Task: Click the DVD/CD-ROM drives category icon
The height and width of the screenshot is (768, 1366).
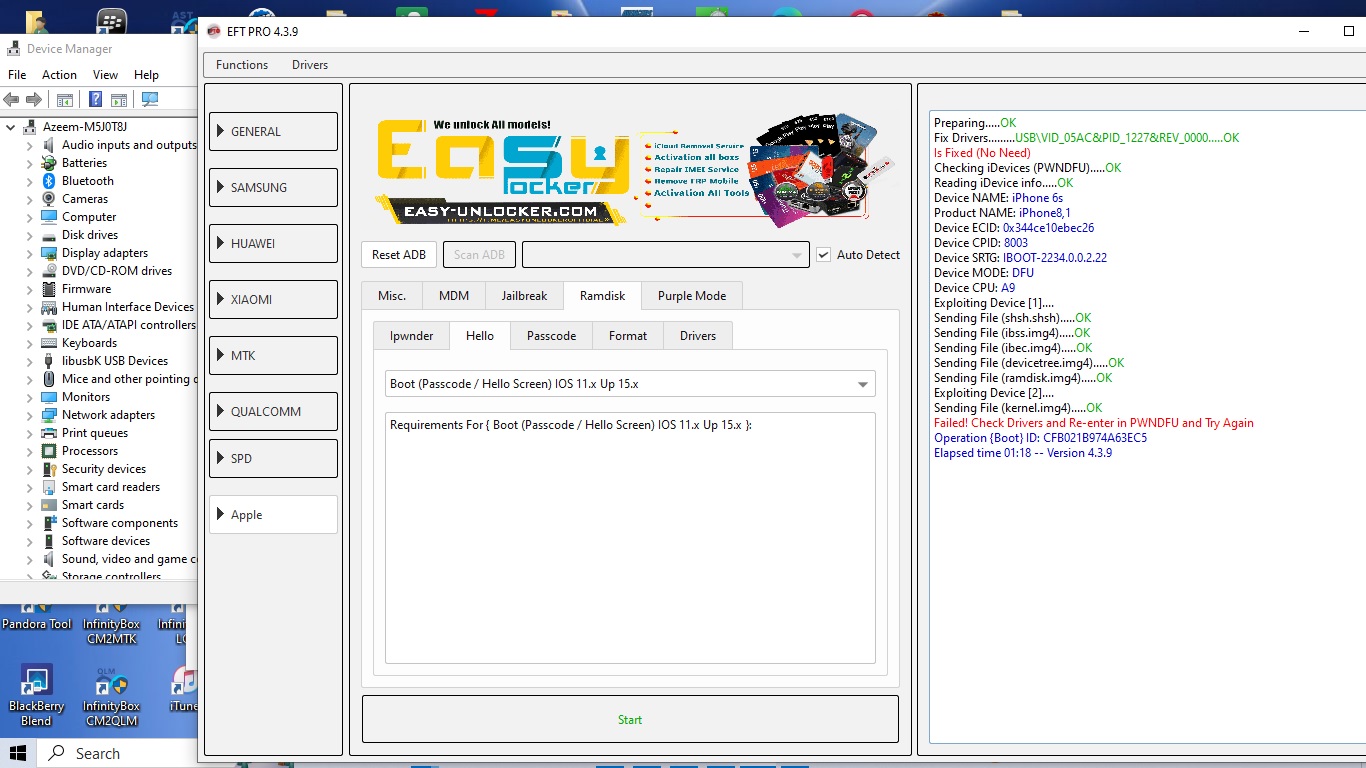Action: click(x=49, y=271)
